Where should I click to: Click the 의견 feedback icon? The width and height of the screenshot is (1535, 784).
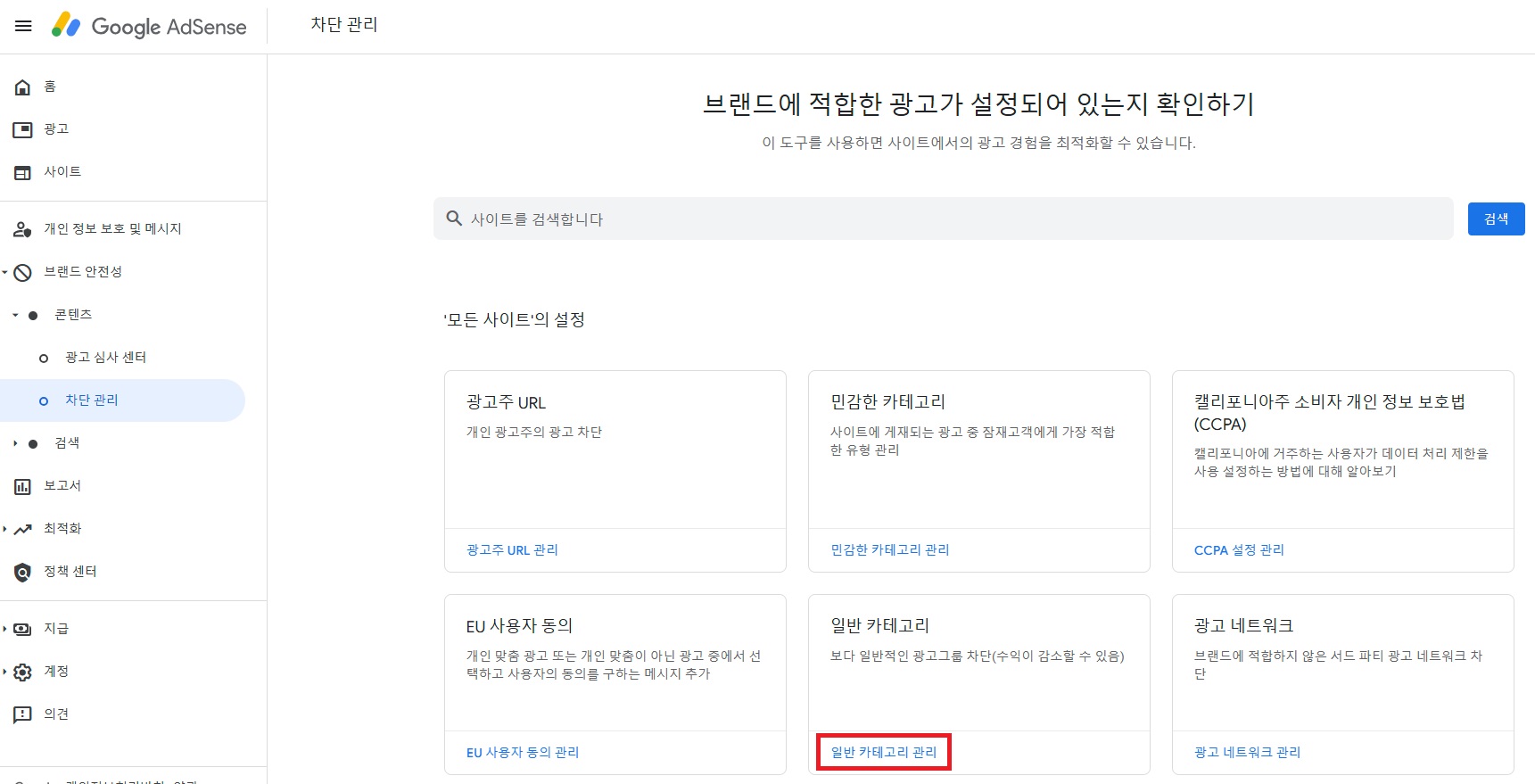pyautogui.click(x=22, y=714)
